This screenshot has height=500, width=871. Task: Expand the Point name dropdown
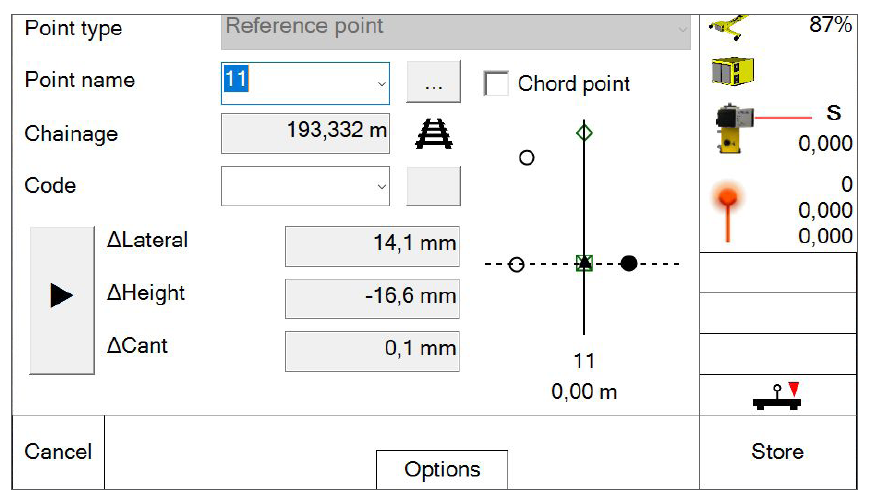click(x=381, y=84)
